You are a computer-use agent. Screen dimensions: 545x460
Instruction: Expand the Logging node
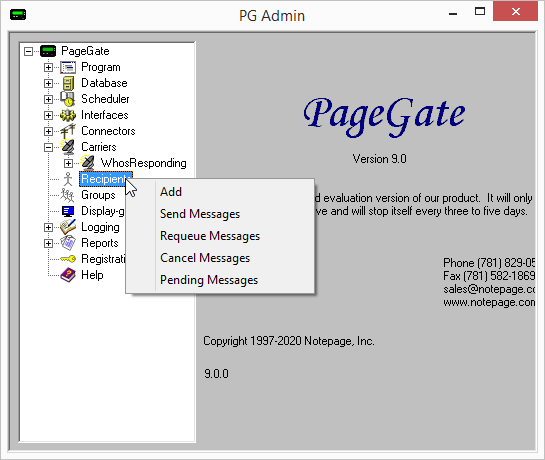pos(48,227)
